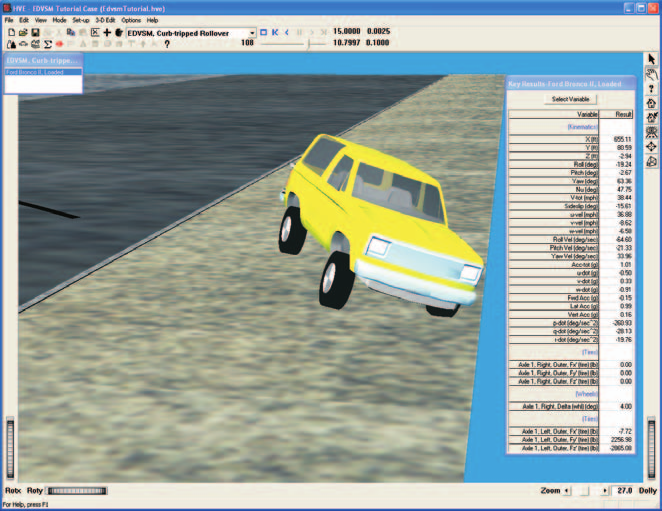The width and height of the screenshot is (662, 511).
Task: Save the case with floppy icon
Action: tap(35, 33)
